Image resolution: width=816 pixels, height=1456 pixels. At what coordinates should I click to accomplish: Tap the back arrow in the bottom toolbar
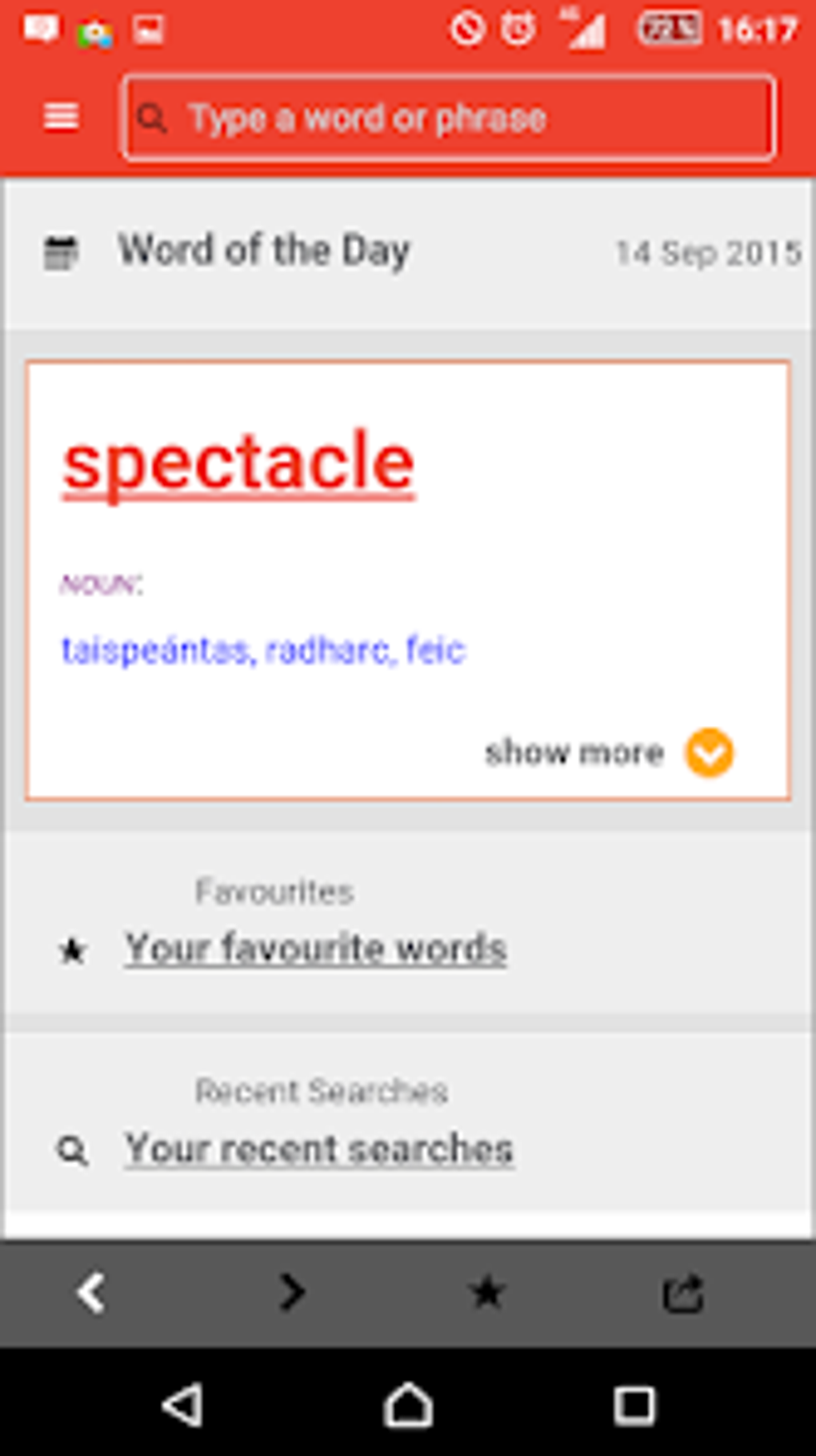click(x=92, y=1290)
